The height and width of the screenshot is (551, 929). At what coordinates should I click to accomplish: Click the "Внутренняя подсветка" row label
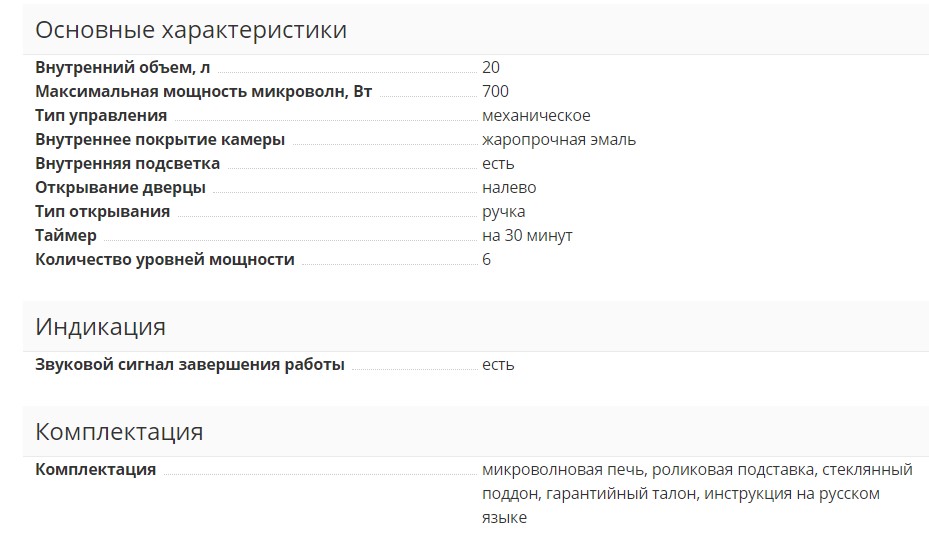127,164
